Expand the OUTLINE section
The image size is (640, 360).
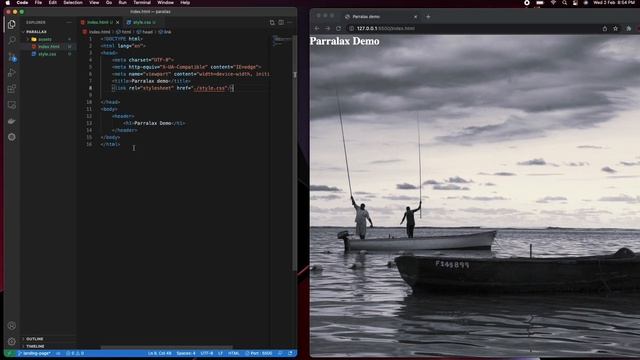click(x=35, y=339)
